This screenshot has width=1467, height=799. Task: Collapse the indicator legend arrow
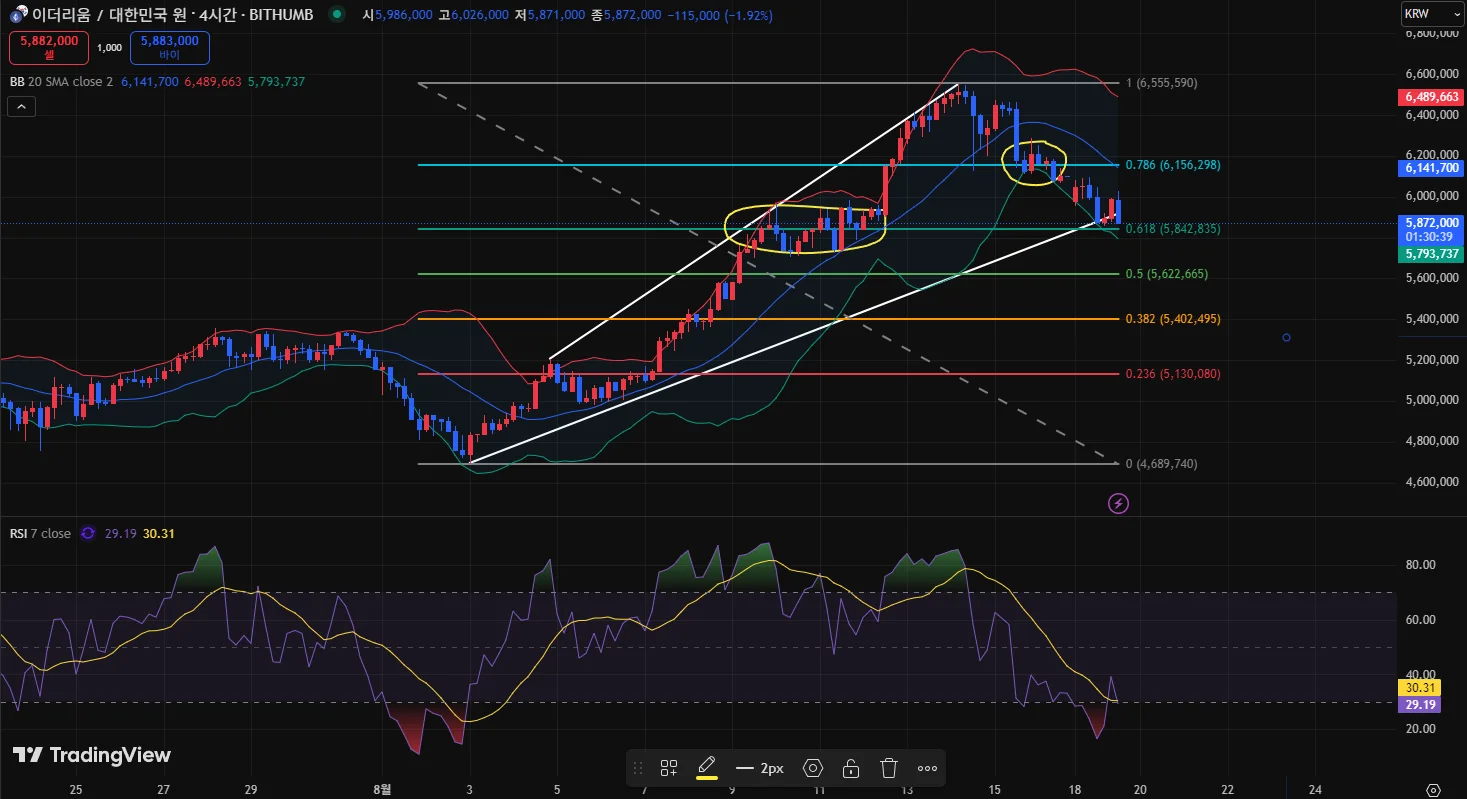pos(22,105)
